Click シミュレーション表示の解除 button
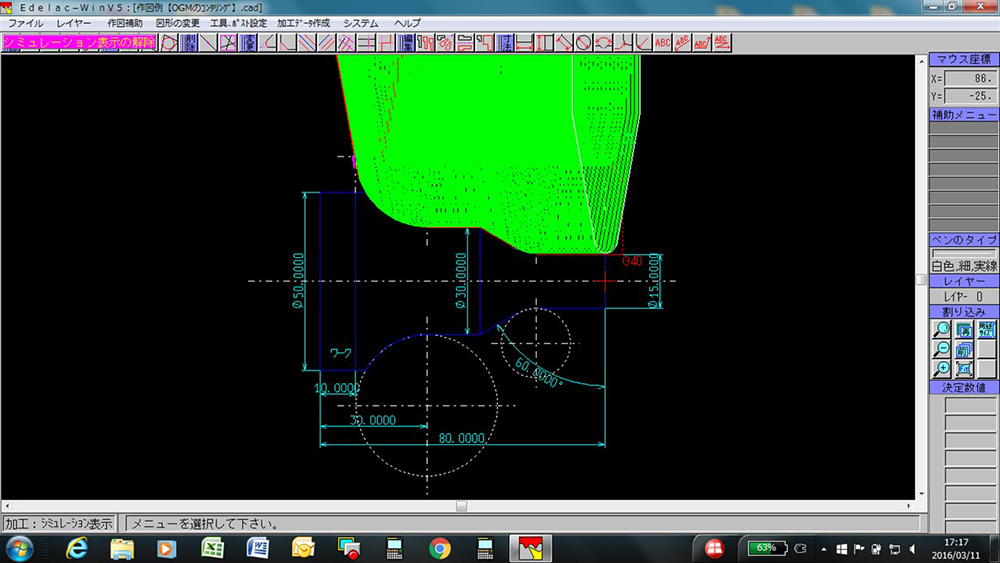The width and height of the screenshot is (1000, 563). [79, 42]
